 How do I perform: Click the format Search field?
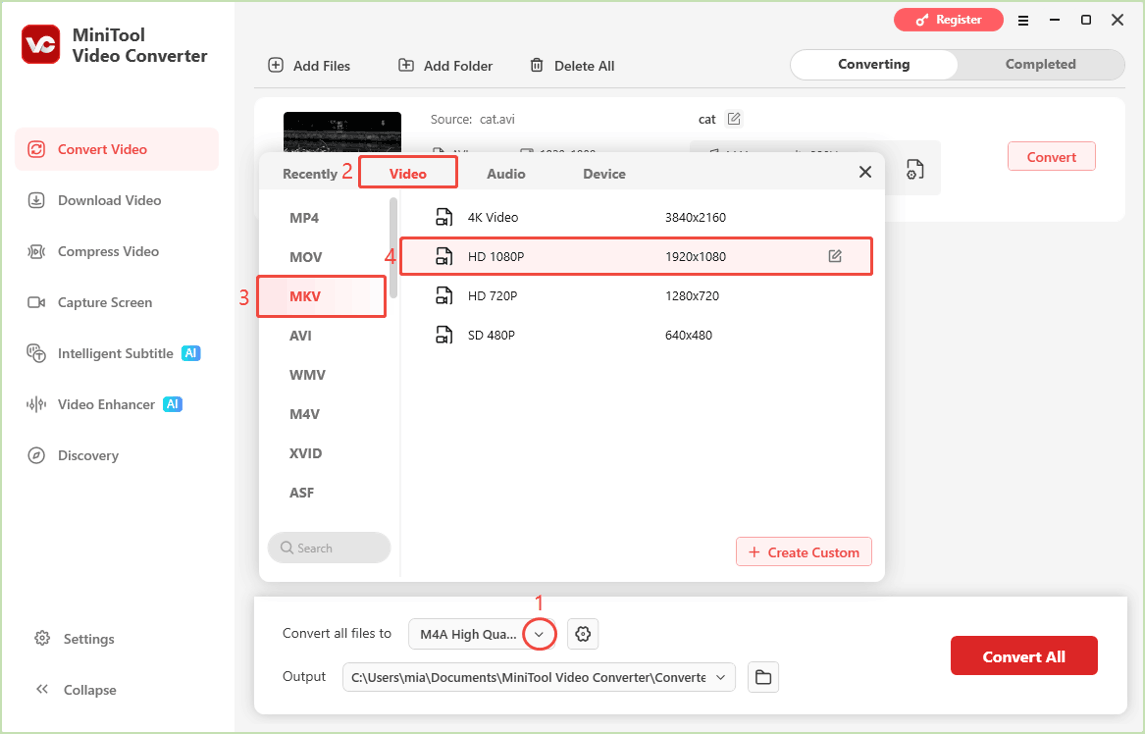pyautogui.click(x=329, y=548)
